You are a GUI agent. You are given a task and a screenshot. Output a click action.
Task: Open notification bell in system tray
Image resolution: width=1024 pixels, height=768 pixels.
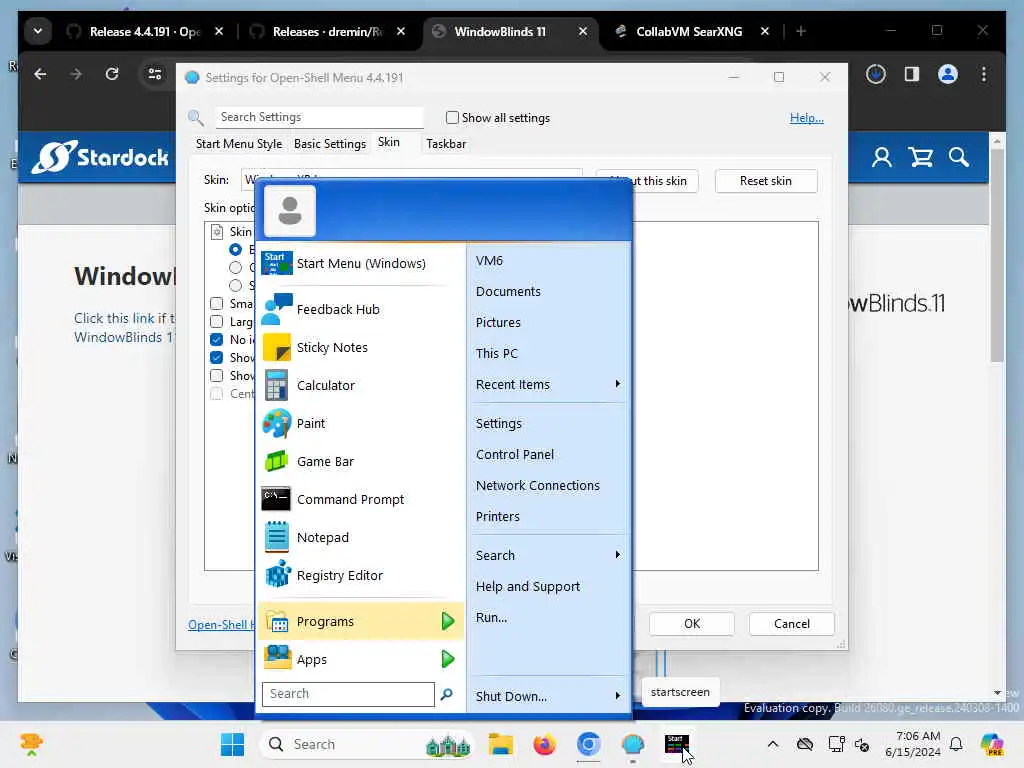956,744
